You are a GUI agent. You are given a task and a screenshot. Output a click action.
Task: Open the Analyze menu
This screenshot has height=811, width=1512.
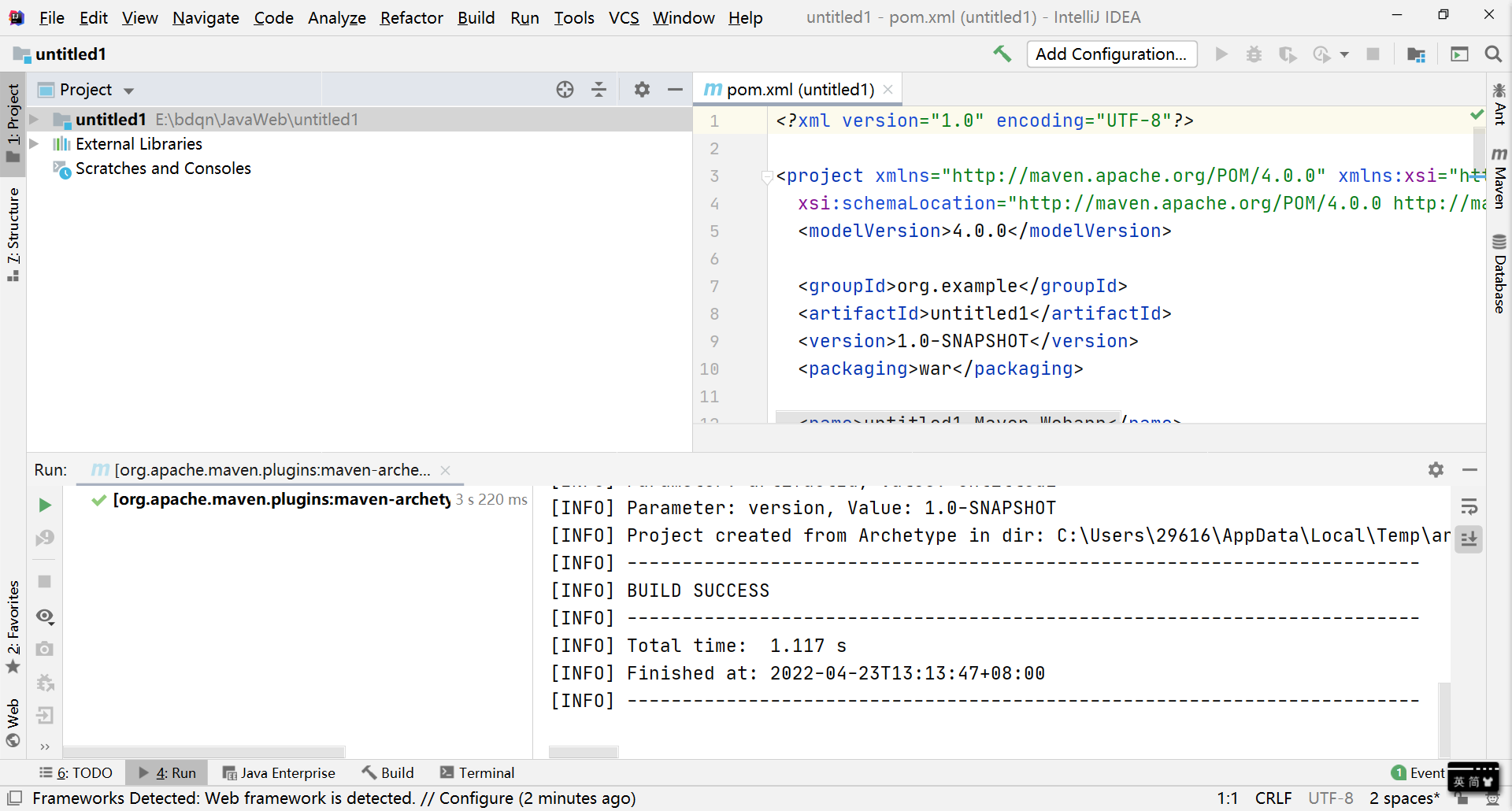(337, 17)
